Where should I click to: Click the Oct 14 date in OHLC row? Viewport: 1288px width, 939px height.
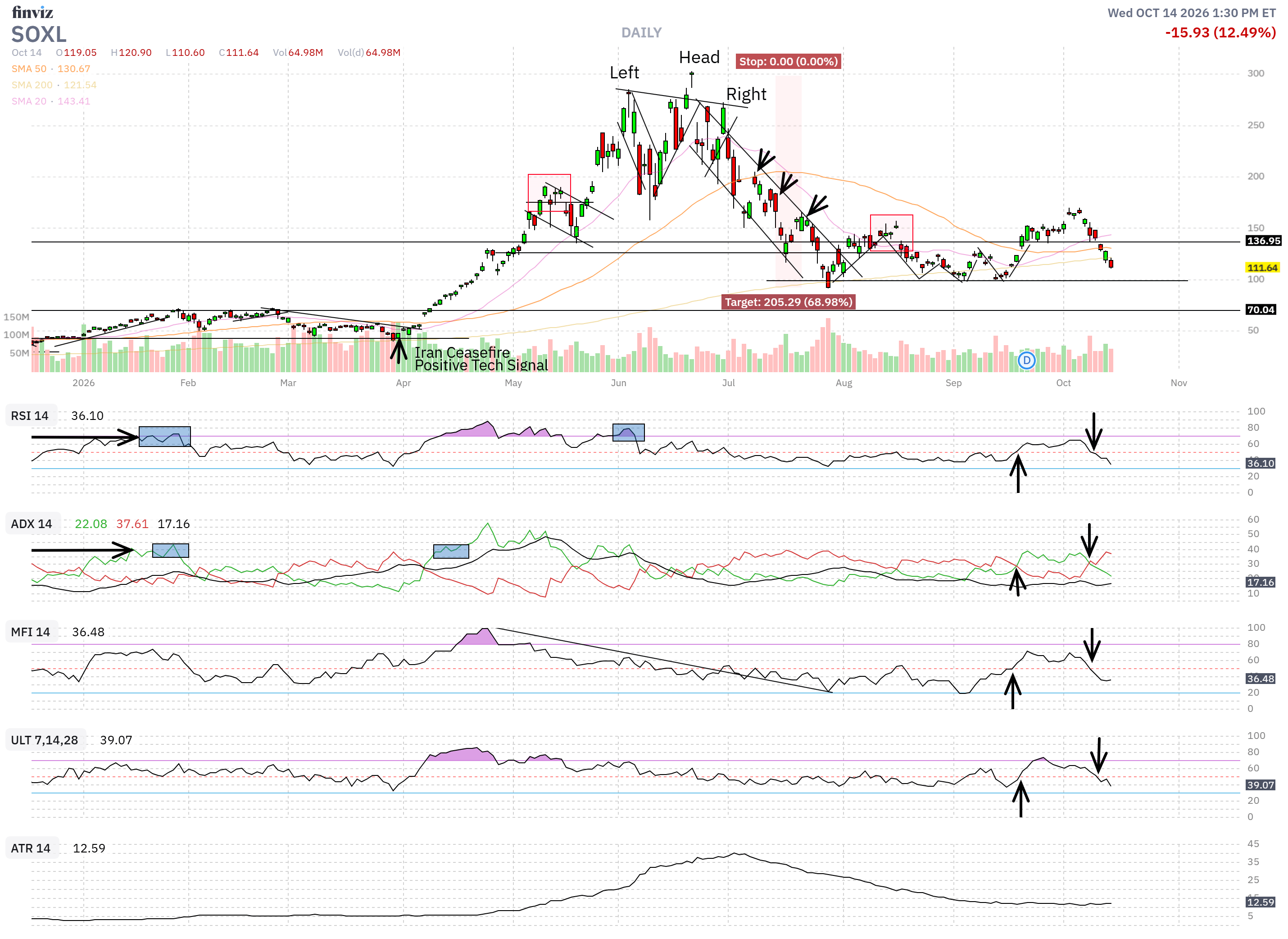(27, 53)
